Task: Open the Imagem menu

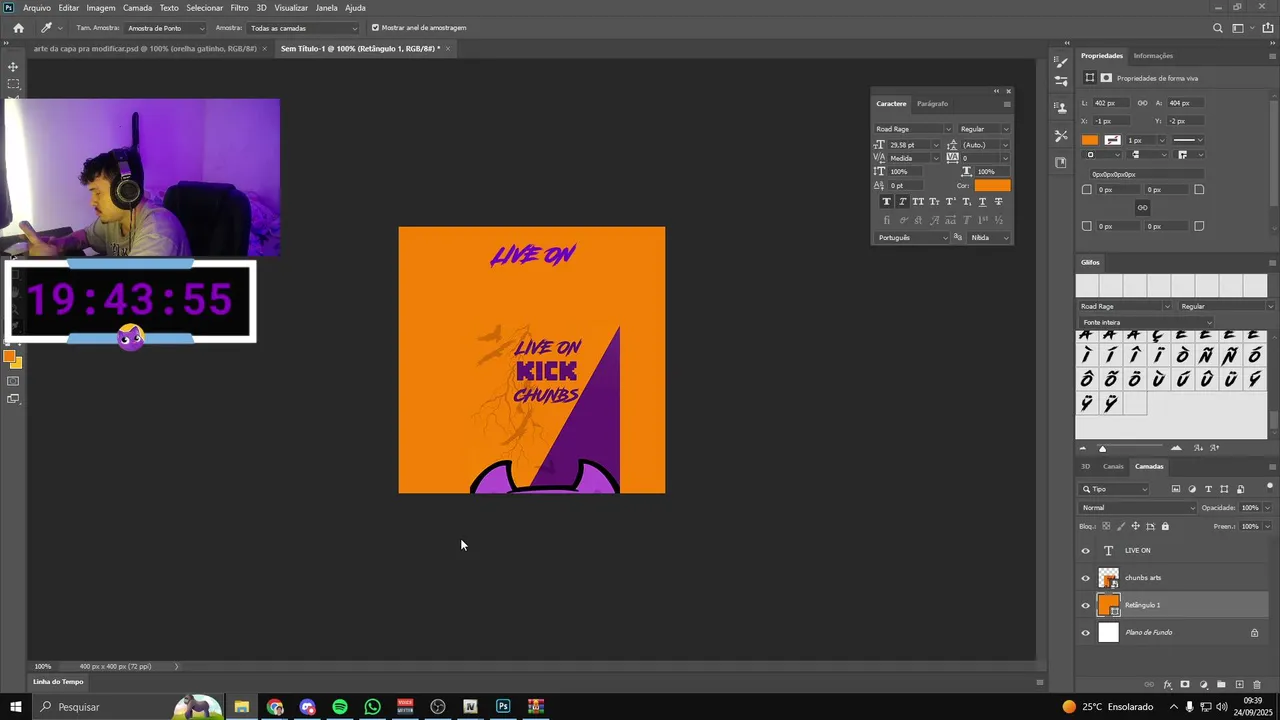Action: point(101,8)
